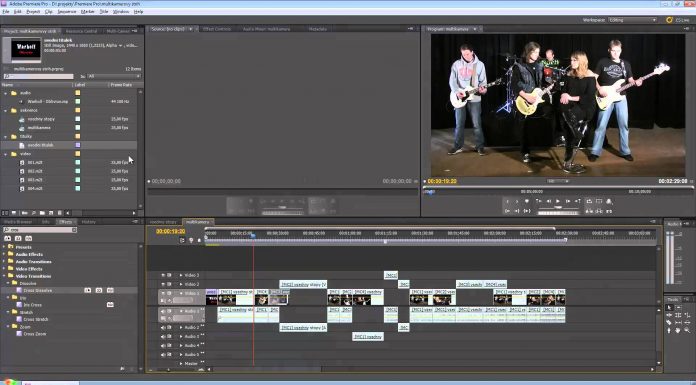The width and height of the screenshot is (696, 385).
Task: Click the CS Live button
Action: pyautogui.click(x=678, y=20)
